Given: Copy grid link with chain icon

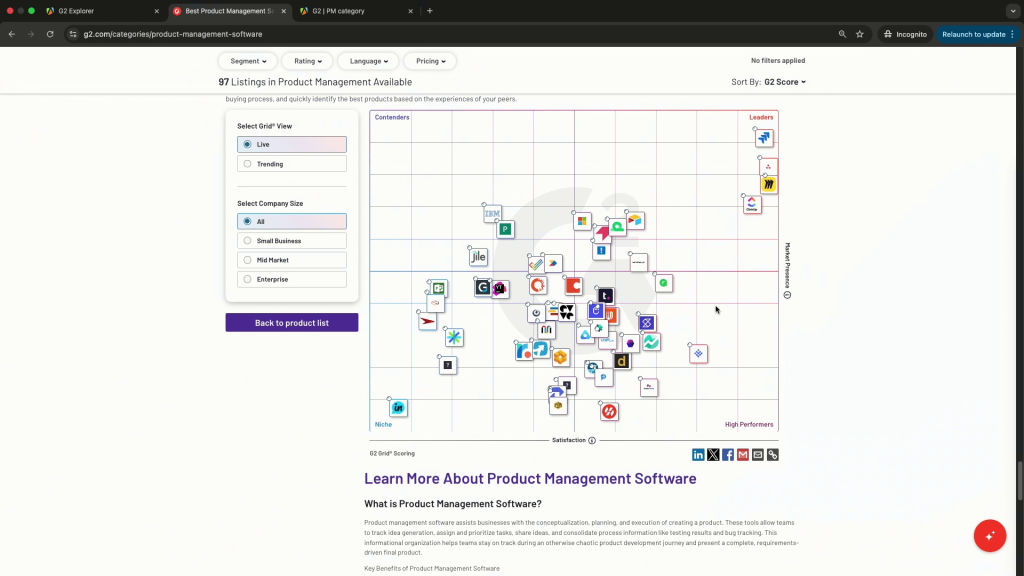Looking at the screenshot, I should [x=772, y=455].
